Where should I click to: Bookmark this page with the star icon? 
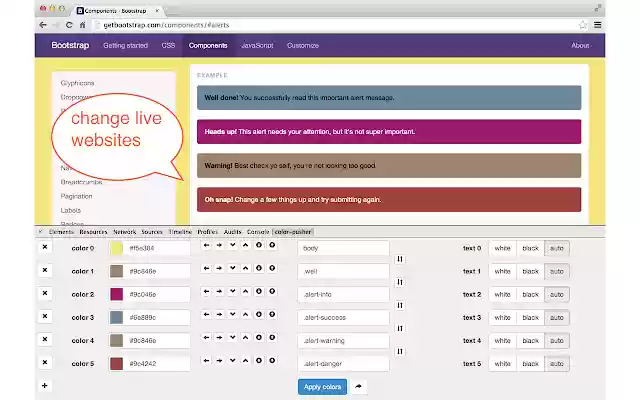pyautogui.click(x=582, y=25)
